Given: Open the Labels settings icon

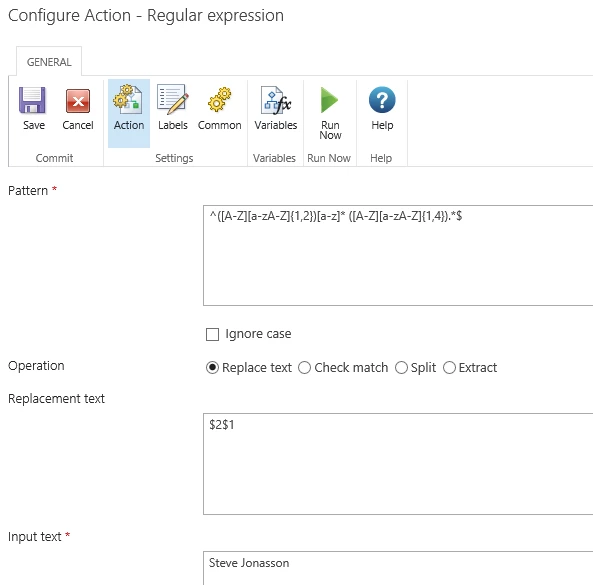Looking at the screenshot, I should [172, 99].
